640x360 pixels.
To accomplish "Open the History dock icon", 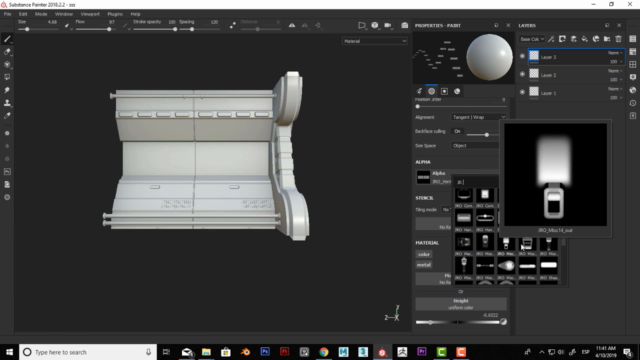I will pos(633,103).
